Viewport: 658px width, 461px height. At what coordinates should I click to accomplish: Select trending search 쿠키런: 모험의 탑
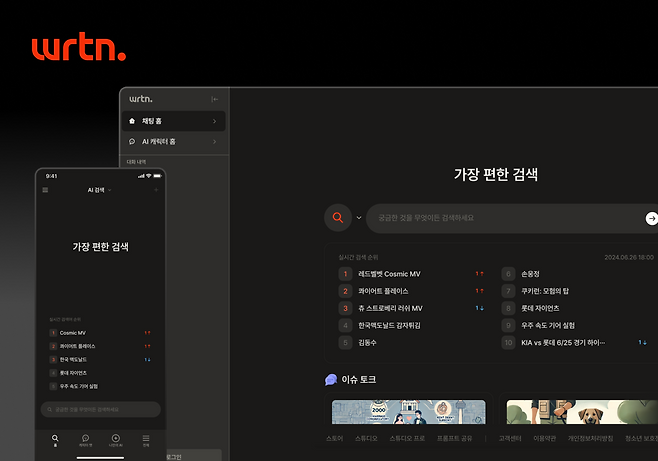point(545,291)
